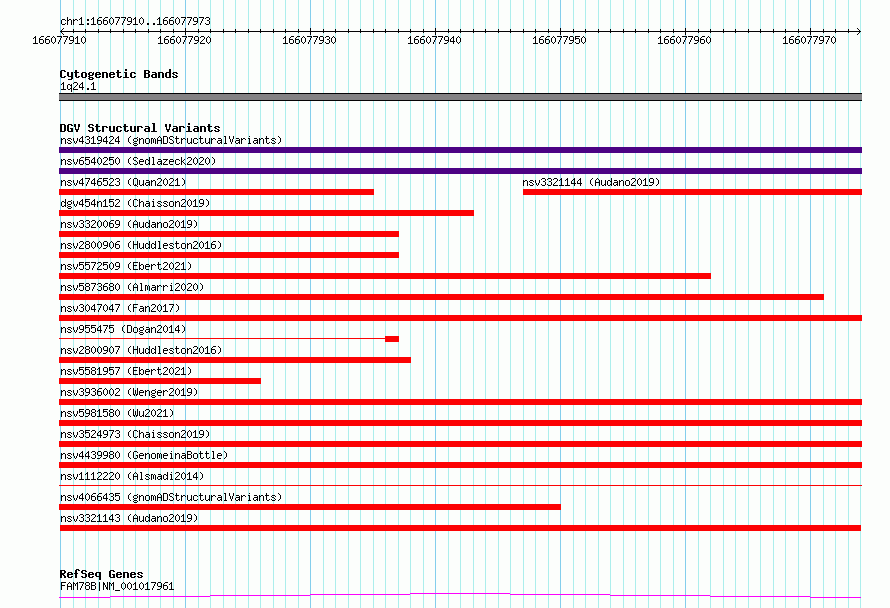Click the red nsv5572509 variant bar
Screen dimensions: 890x608
pyautogui.click(x=385, y=276)
